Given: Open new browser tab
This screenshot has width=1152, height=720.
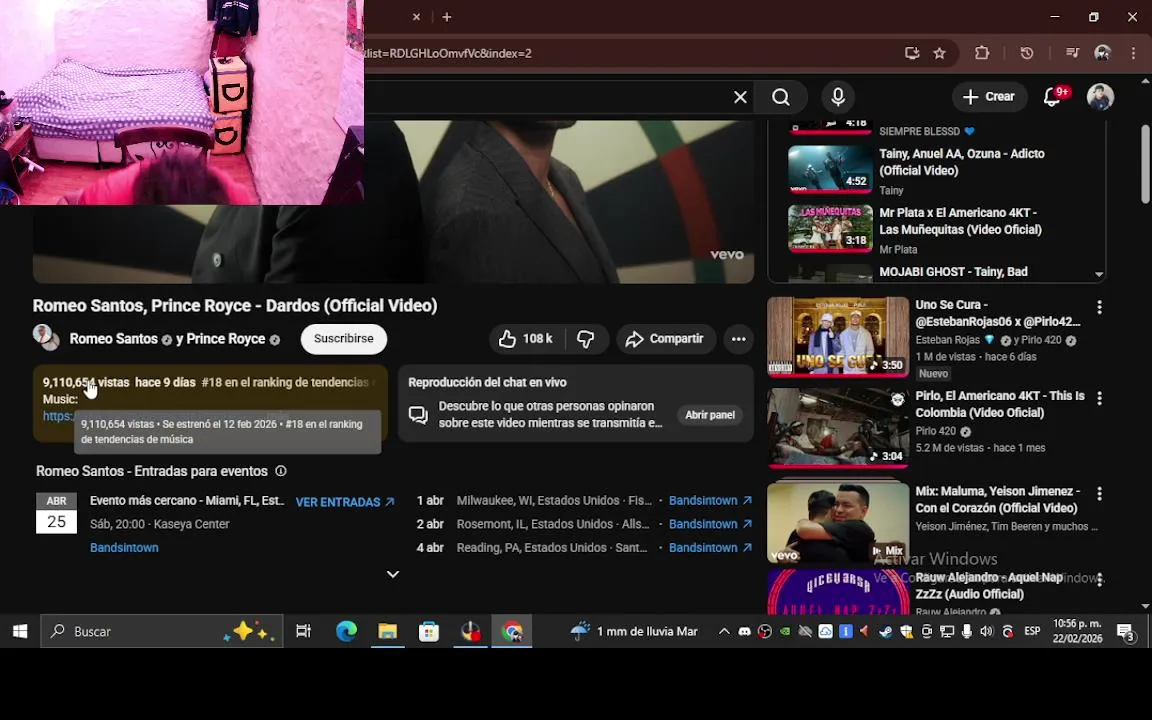Looking at the screenshot, I should tap(447, 17).
